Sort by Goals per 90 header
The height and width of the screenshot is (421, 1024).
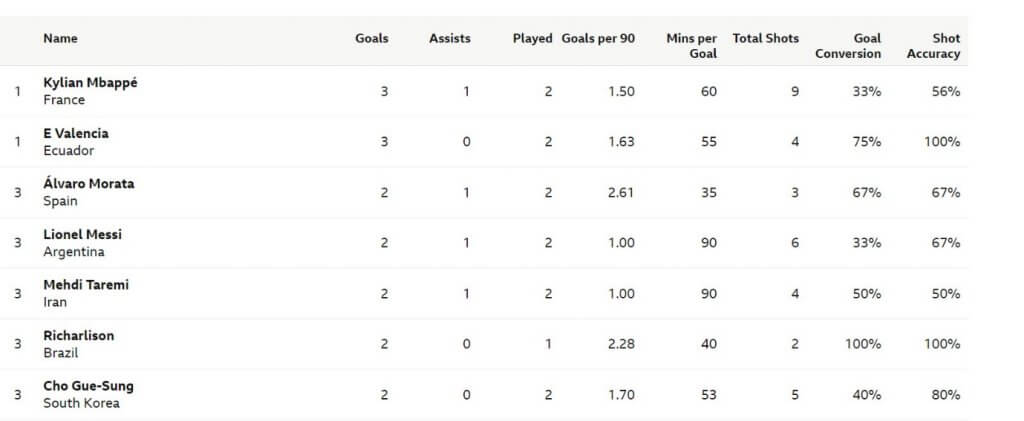pos(597,38)
